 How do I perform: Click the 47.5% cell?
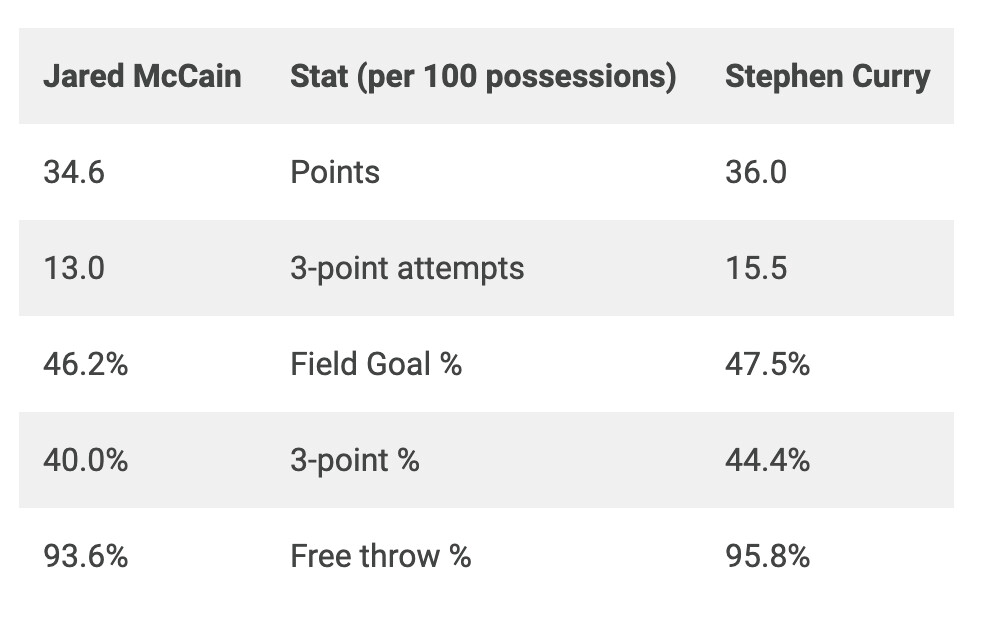pos(767,365)
